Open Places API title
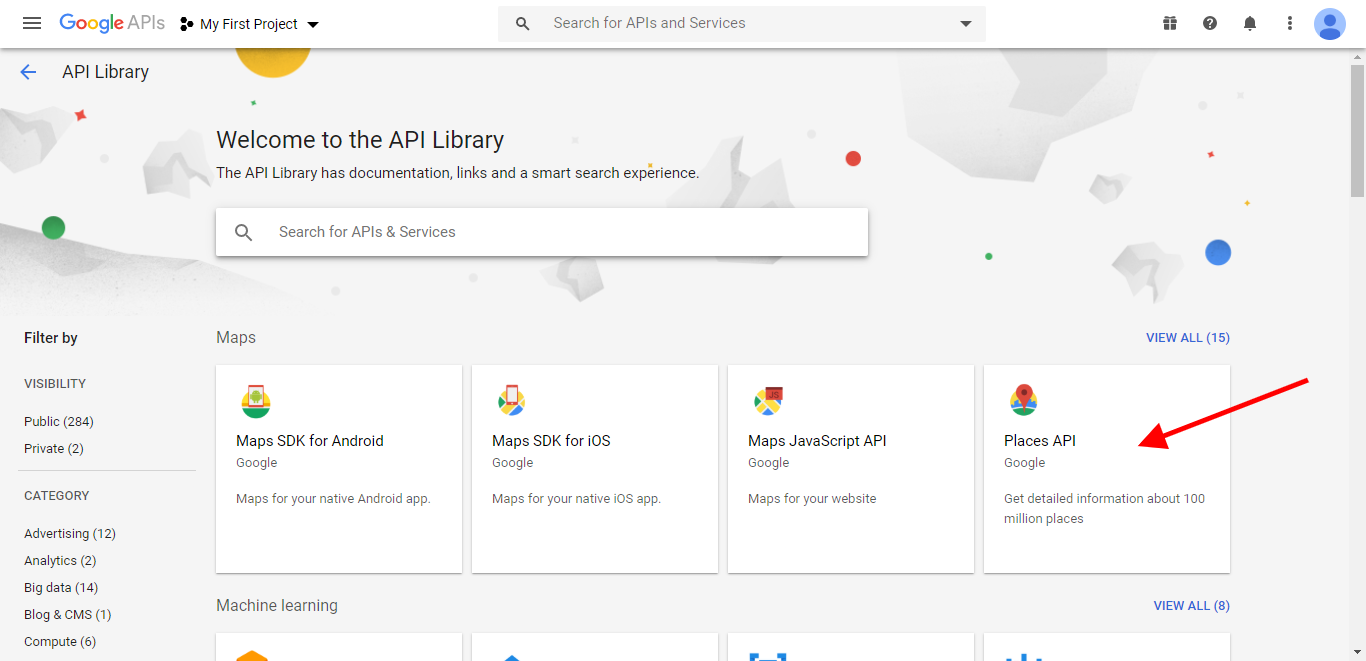 (1040, 441)
